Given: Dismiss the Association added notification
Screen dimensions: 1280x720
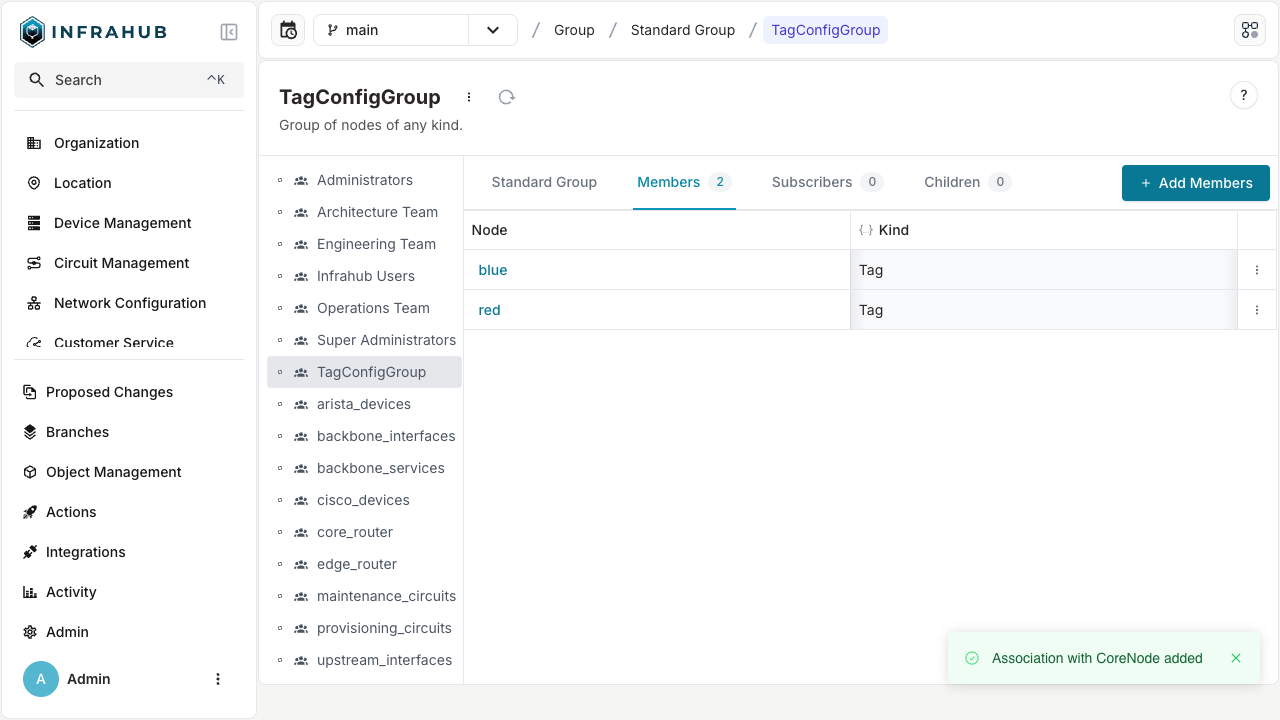Looking at the screenshot, I should coord(1236,658).
